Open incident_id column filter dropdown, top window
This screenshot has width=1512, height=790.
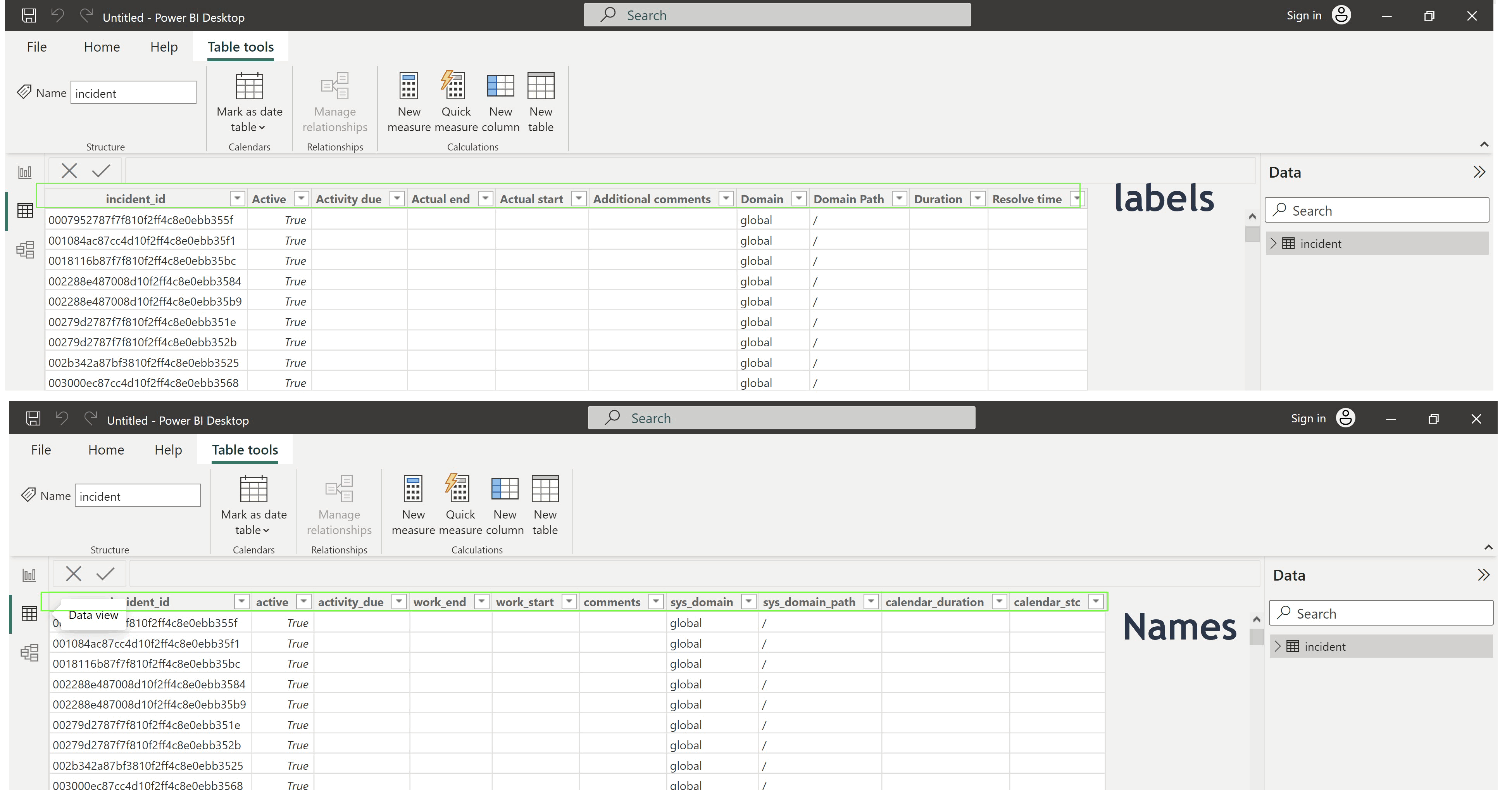pos(237,199)
